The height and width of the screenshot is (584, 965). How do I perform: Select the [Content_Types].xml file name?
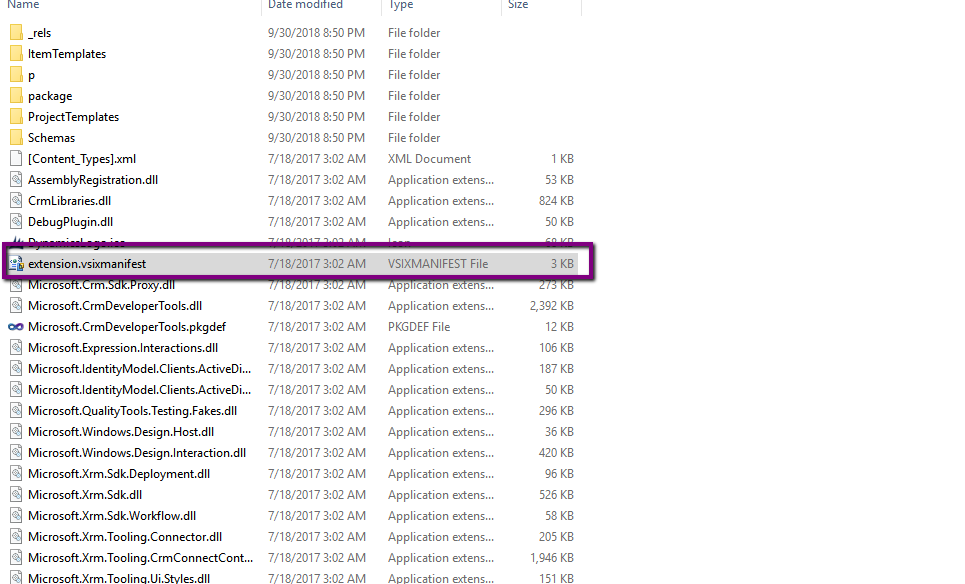point(82,159)
